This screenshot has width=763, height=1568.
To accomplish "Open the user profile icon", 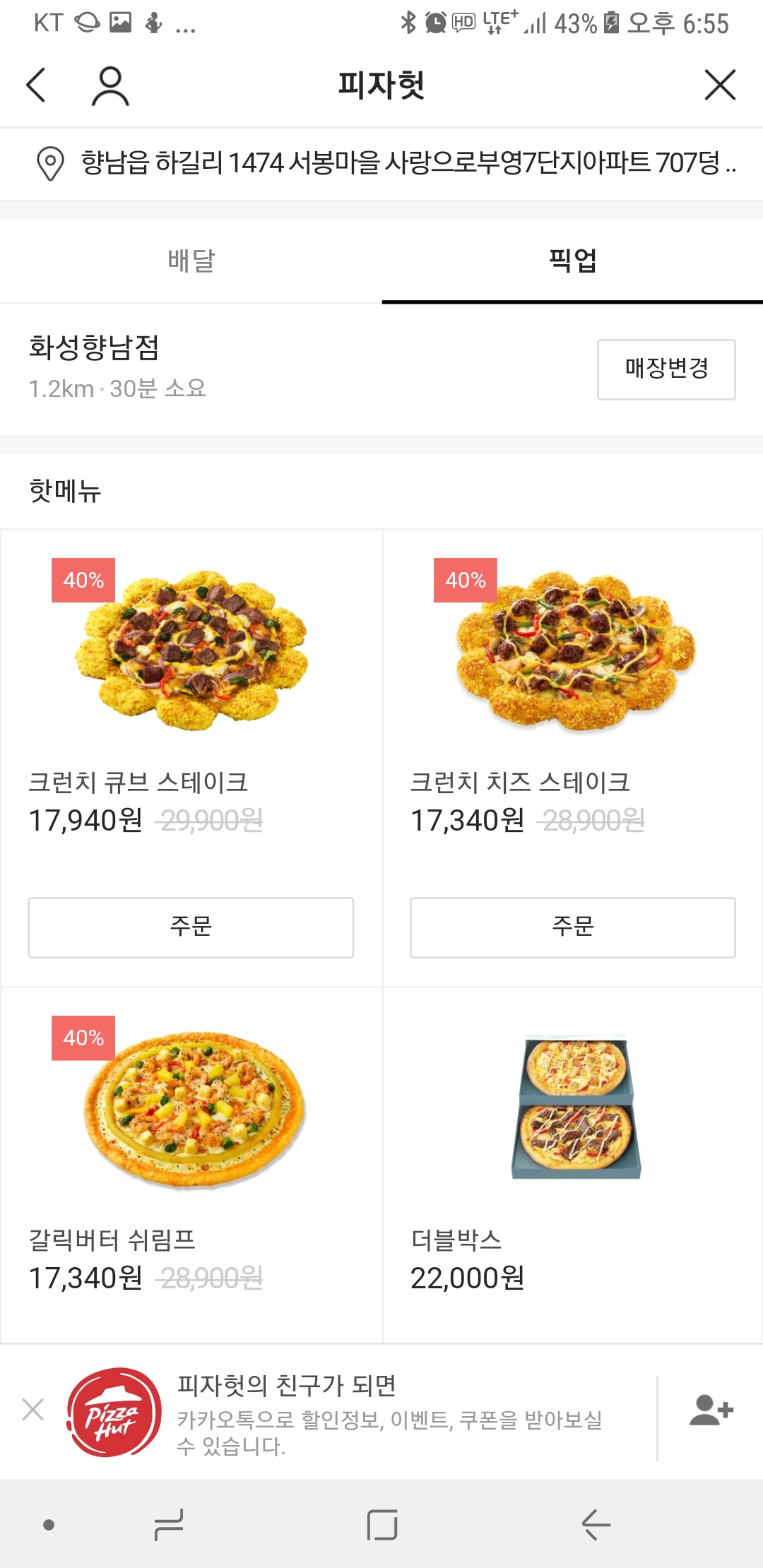I will pos(110,85).
